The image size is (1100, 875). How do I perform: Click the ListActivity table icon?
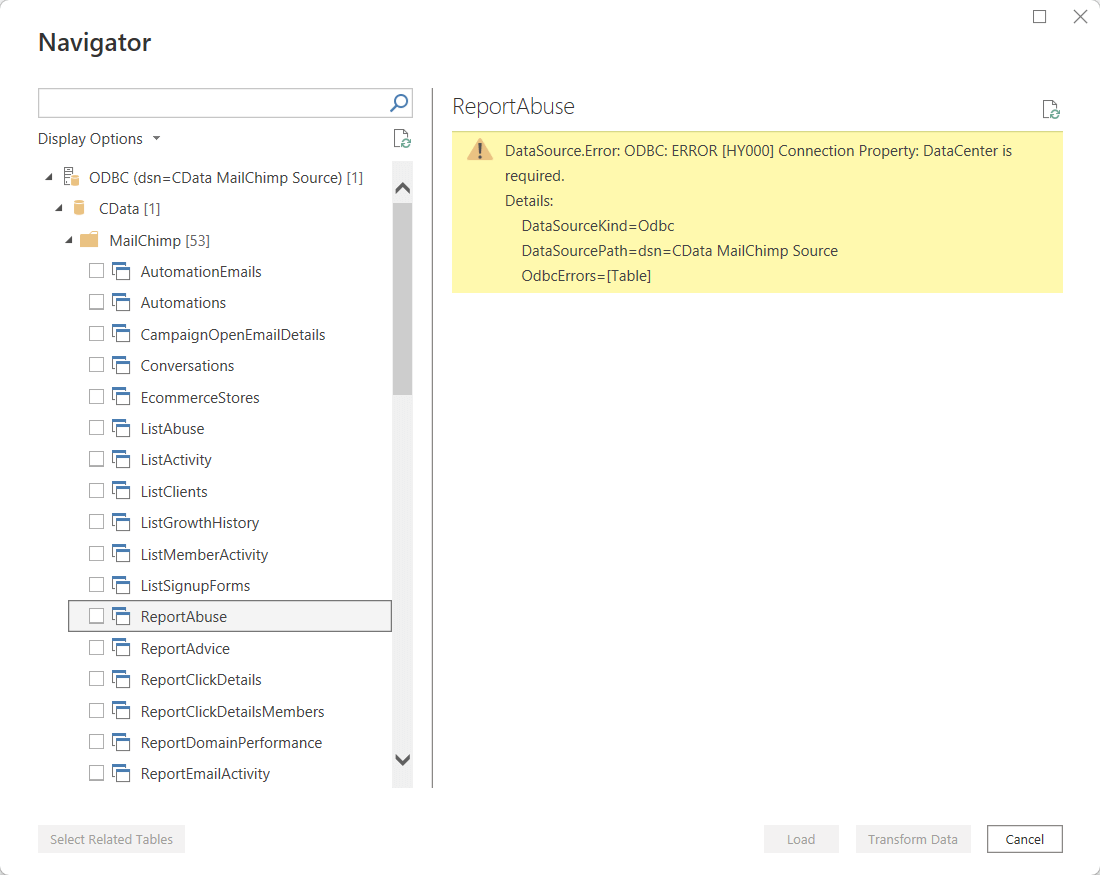(x=121, y=459)
